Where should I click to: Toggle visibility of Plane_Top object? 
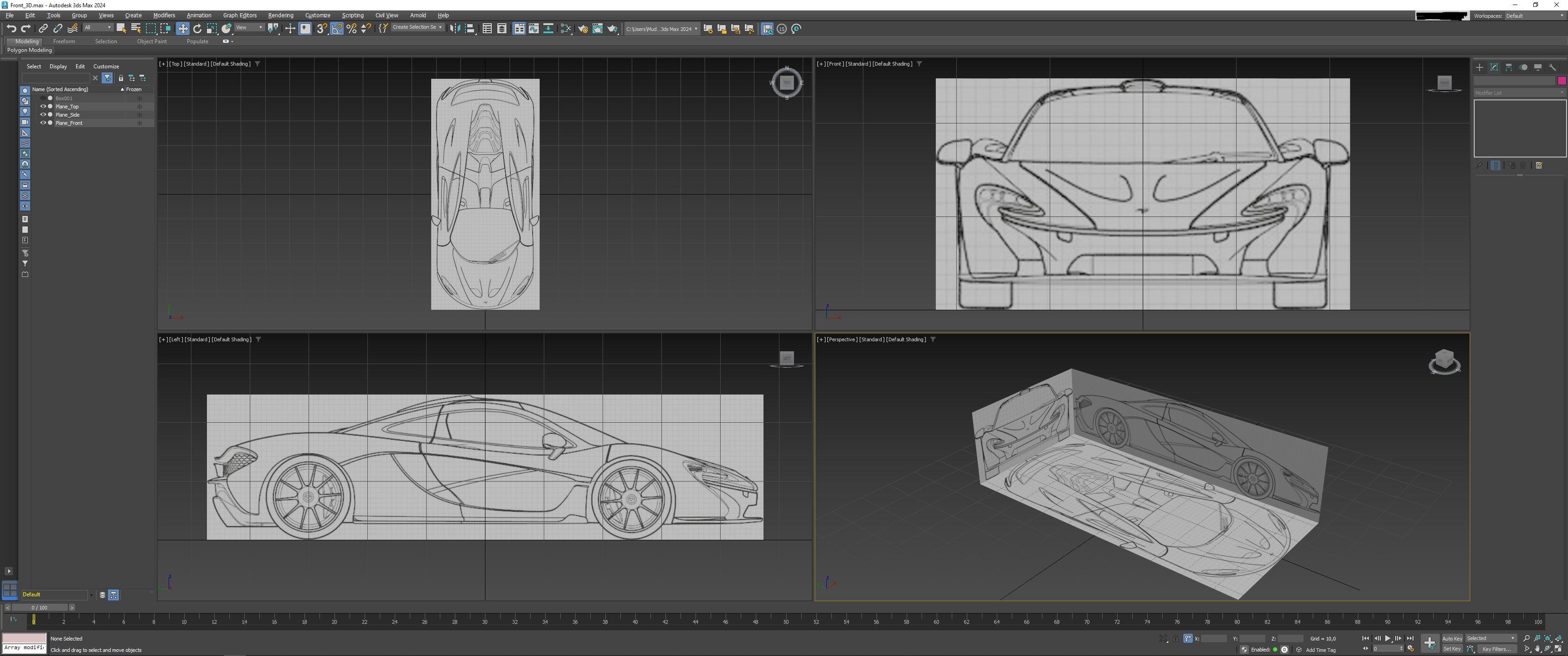click(x=43, y=107)
